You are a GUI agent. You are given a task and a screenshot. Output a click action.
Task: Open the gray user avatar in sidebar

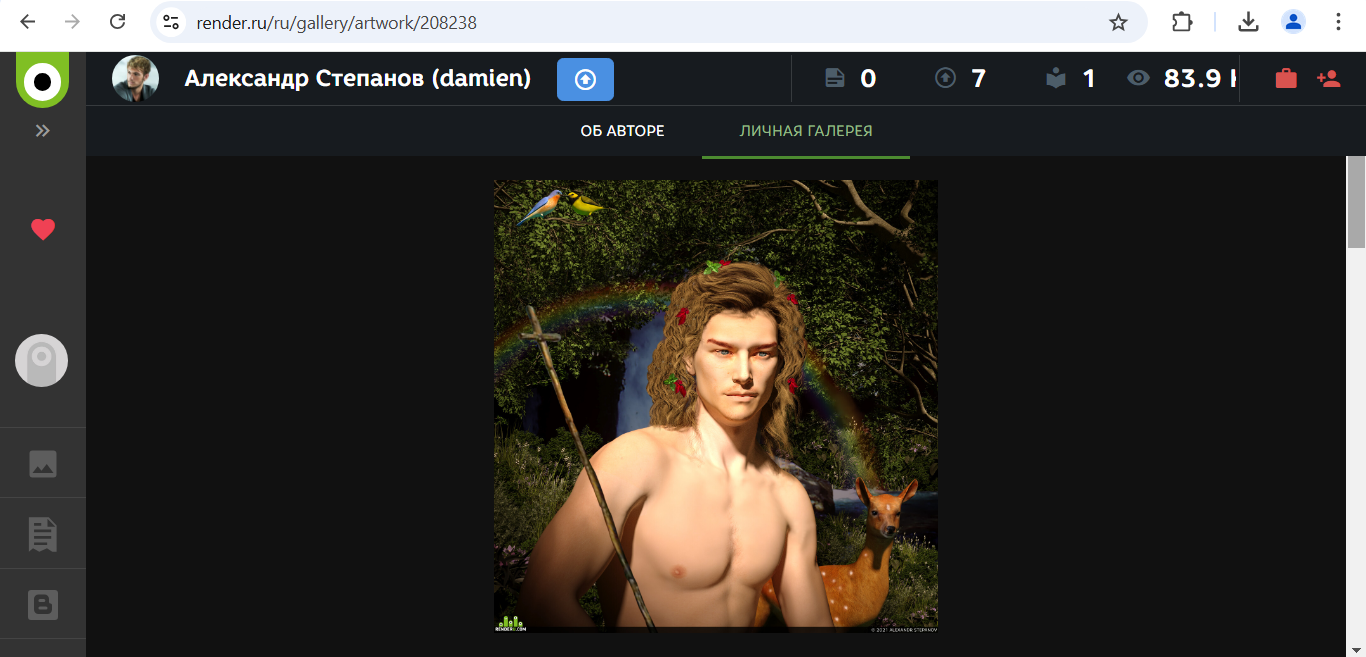pos(42,361)
